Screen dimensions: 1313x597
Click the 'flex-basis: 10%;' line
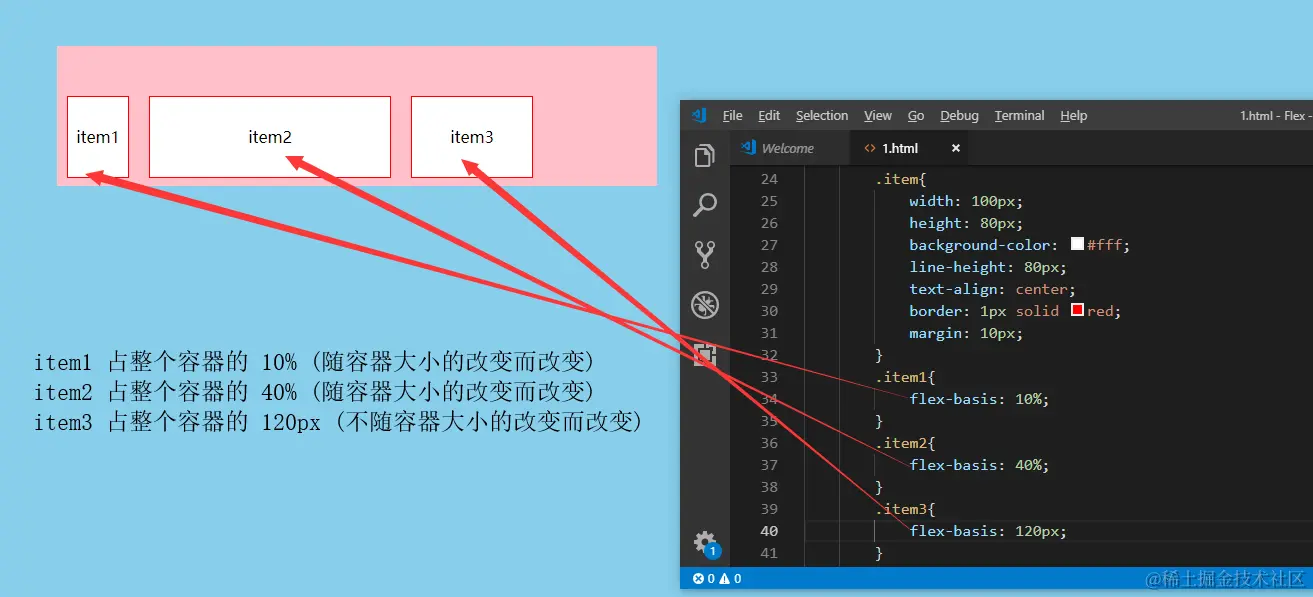coord(979,399)
